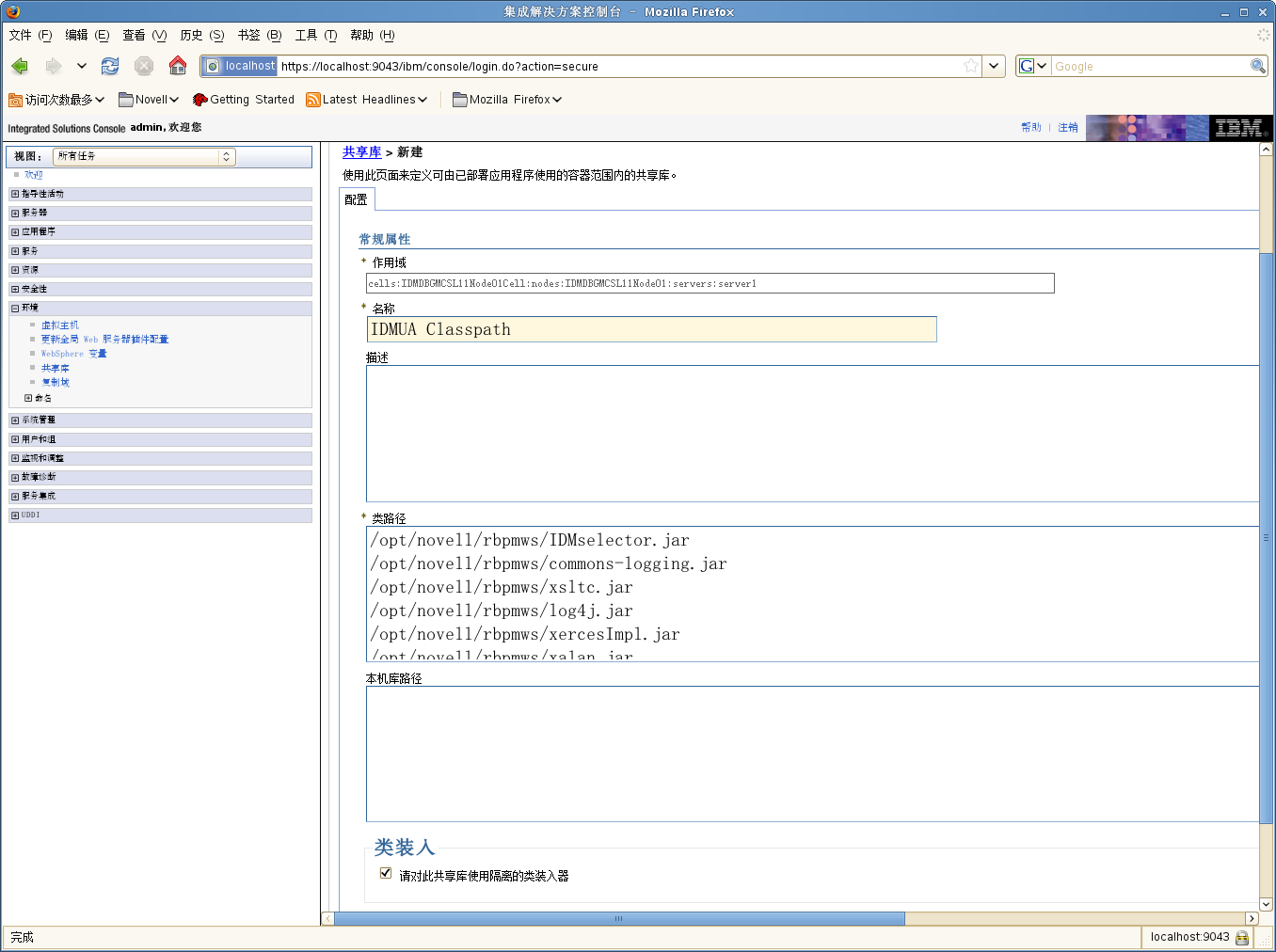Click the localhost site identity button

point(240,66)
